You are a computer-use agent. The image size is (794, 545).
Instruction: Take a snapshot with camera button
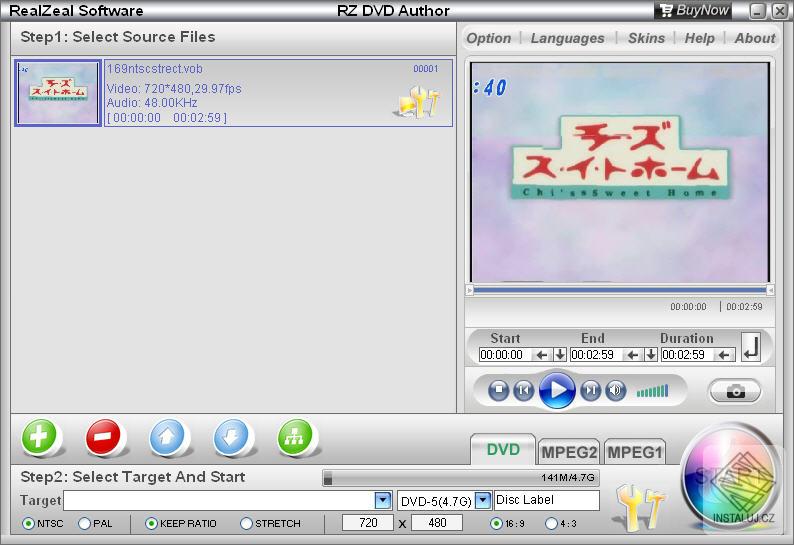(735, 391)
